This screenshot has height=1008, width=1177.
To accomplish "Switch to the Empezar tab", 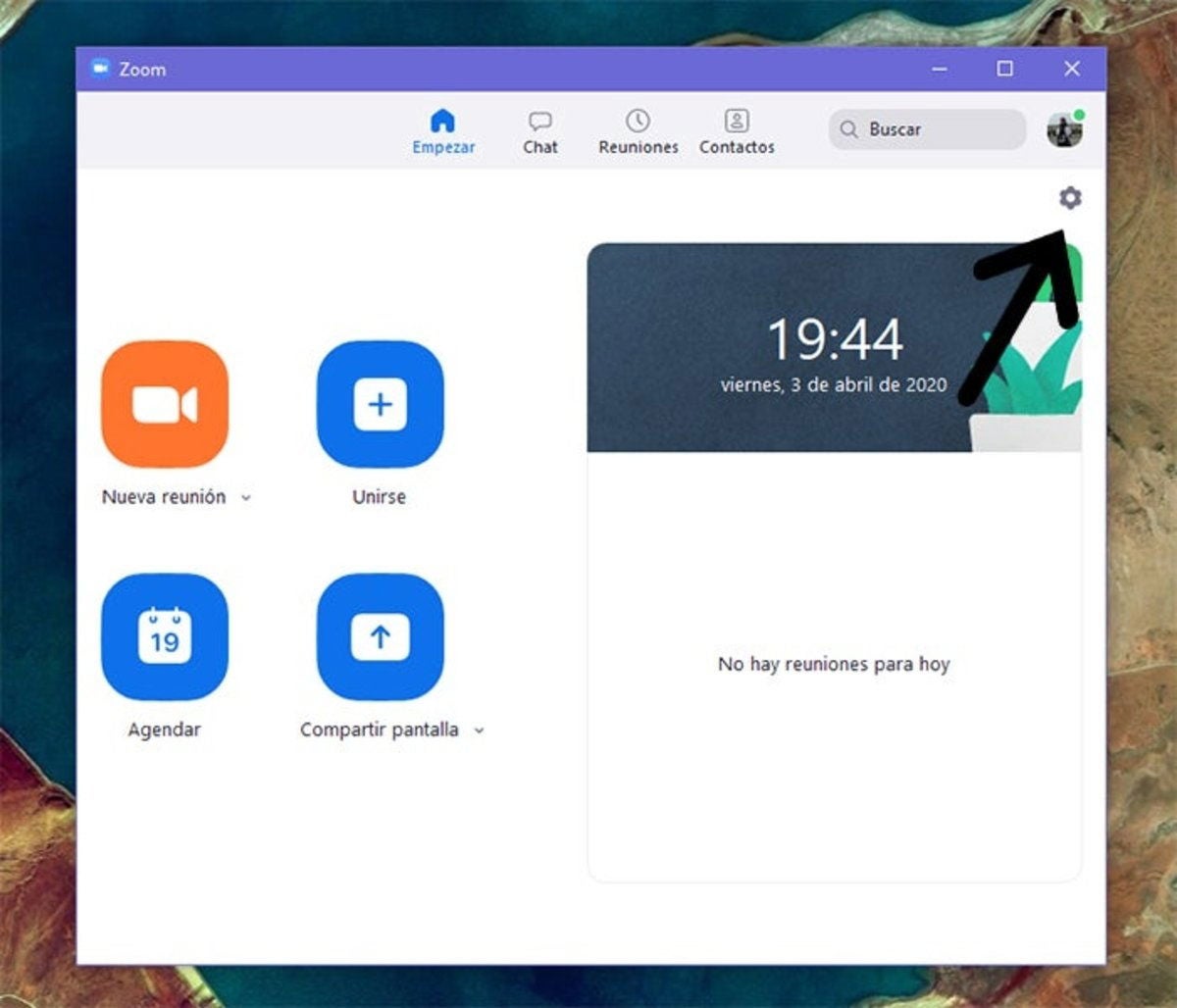I will click(443, 132).
